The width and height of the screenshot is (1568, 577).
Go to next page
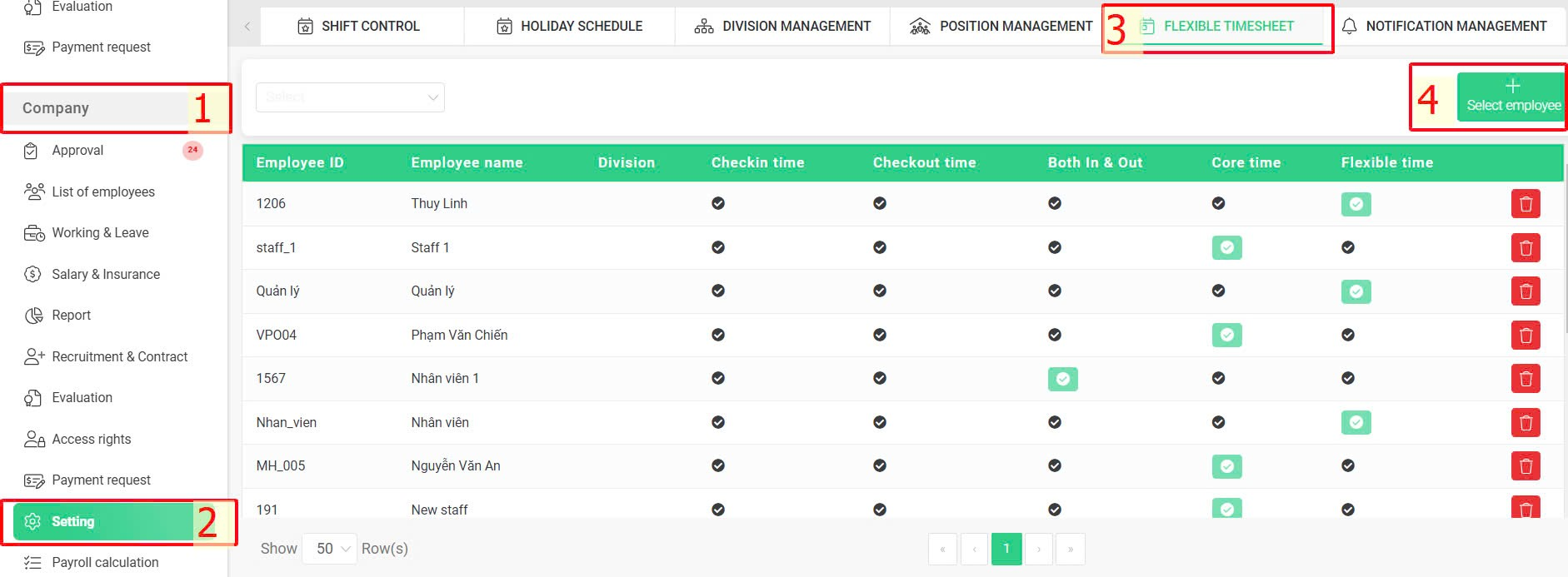point(1038,549)
